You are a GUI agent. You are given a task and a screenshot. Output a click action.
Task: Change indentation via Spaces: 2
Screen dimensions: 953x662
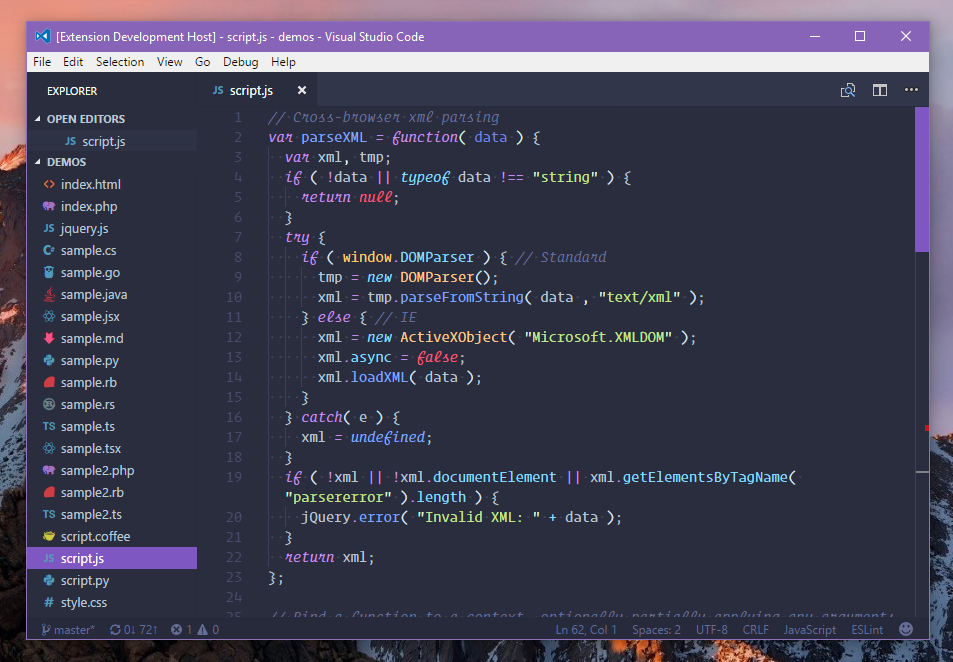point(656,630)
